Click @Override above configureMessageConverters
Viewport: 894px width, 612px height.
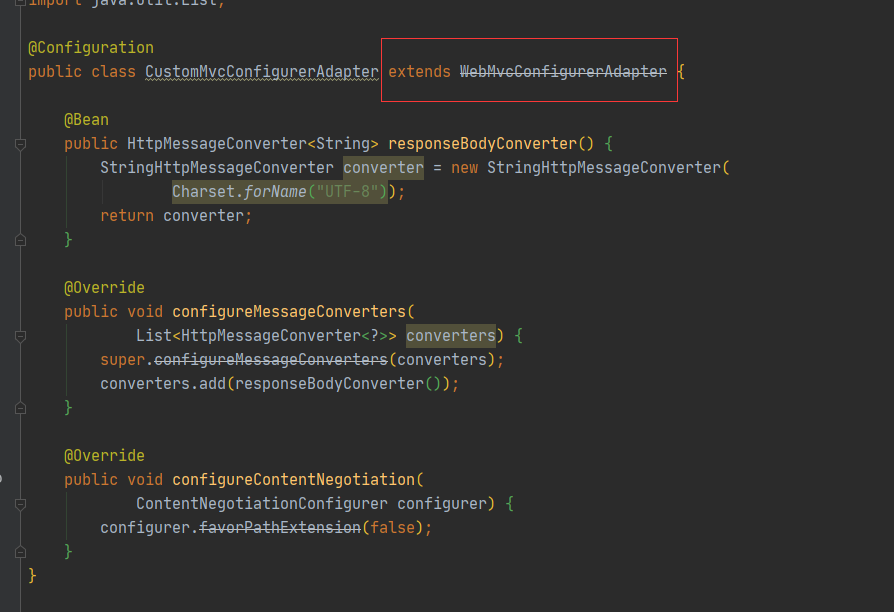pyautogui.click(x=104, y=287)
